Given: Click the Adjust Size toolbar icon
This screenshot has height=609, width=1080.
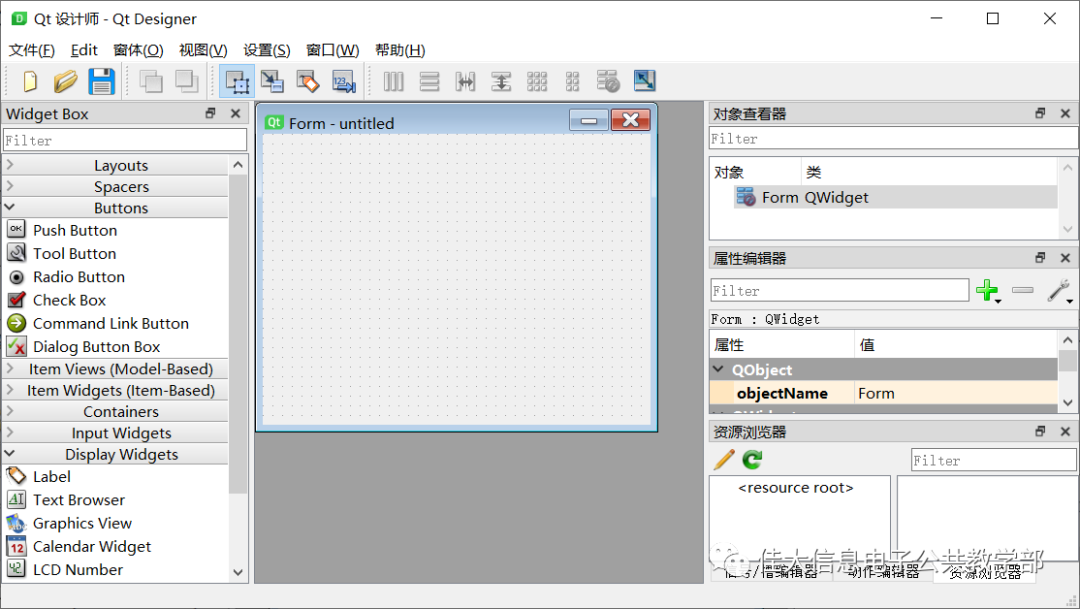Looking at the screenshot, I should 644,81.
